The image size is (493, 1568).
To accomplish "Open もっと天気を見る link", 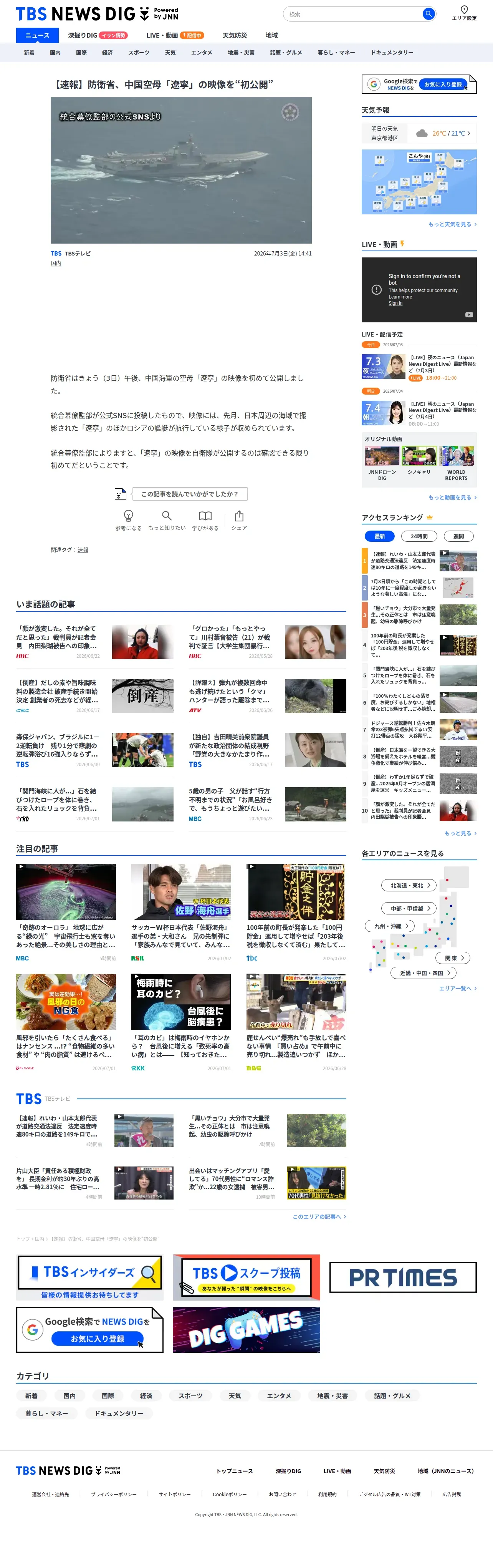I will tap(452, 224).
